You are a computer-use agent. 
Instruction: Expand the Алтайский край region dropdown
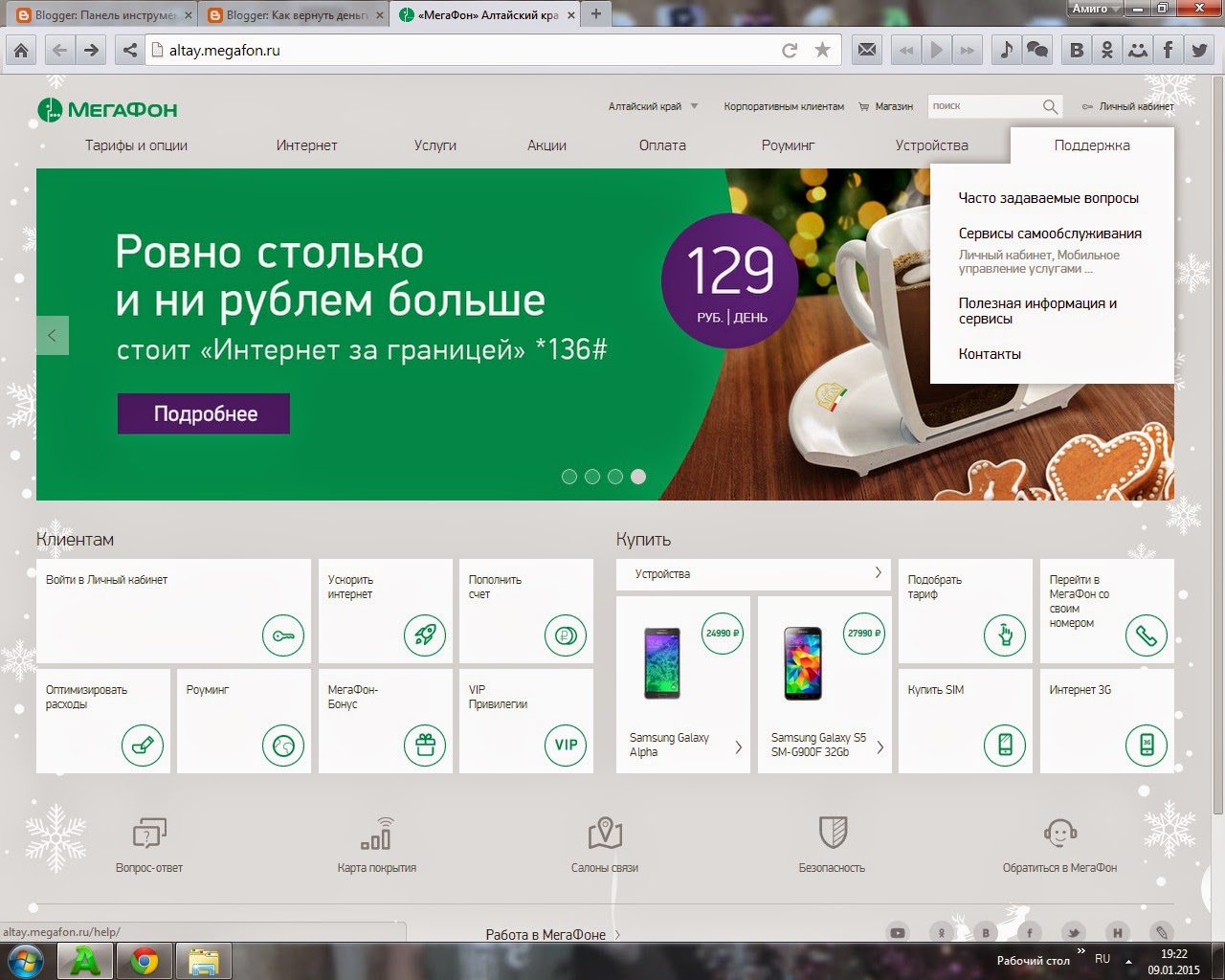(694, 106)
